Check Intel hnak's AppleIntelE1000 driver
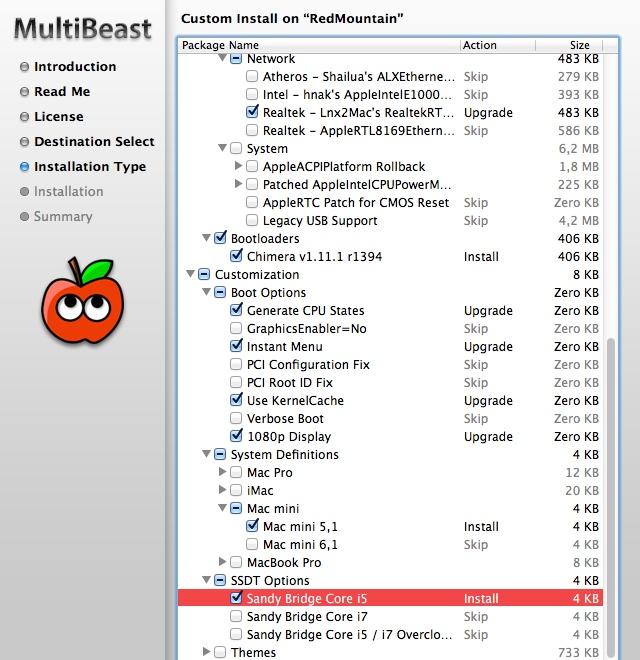Screen dimensions: 640x660 pyautogui.click(x=252, y=94)
